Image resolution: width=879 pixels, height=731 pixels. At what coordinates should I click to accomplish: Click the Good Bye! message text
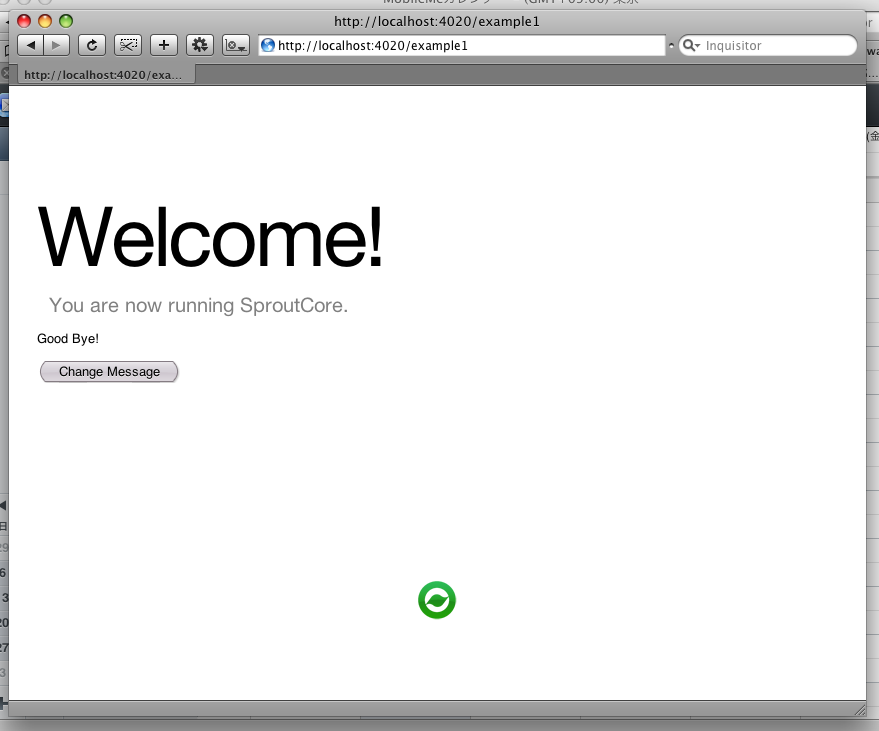coord(68,339)
